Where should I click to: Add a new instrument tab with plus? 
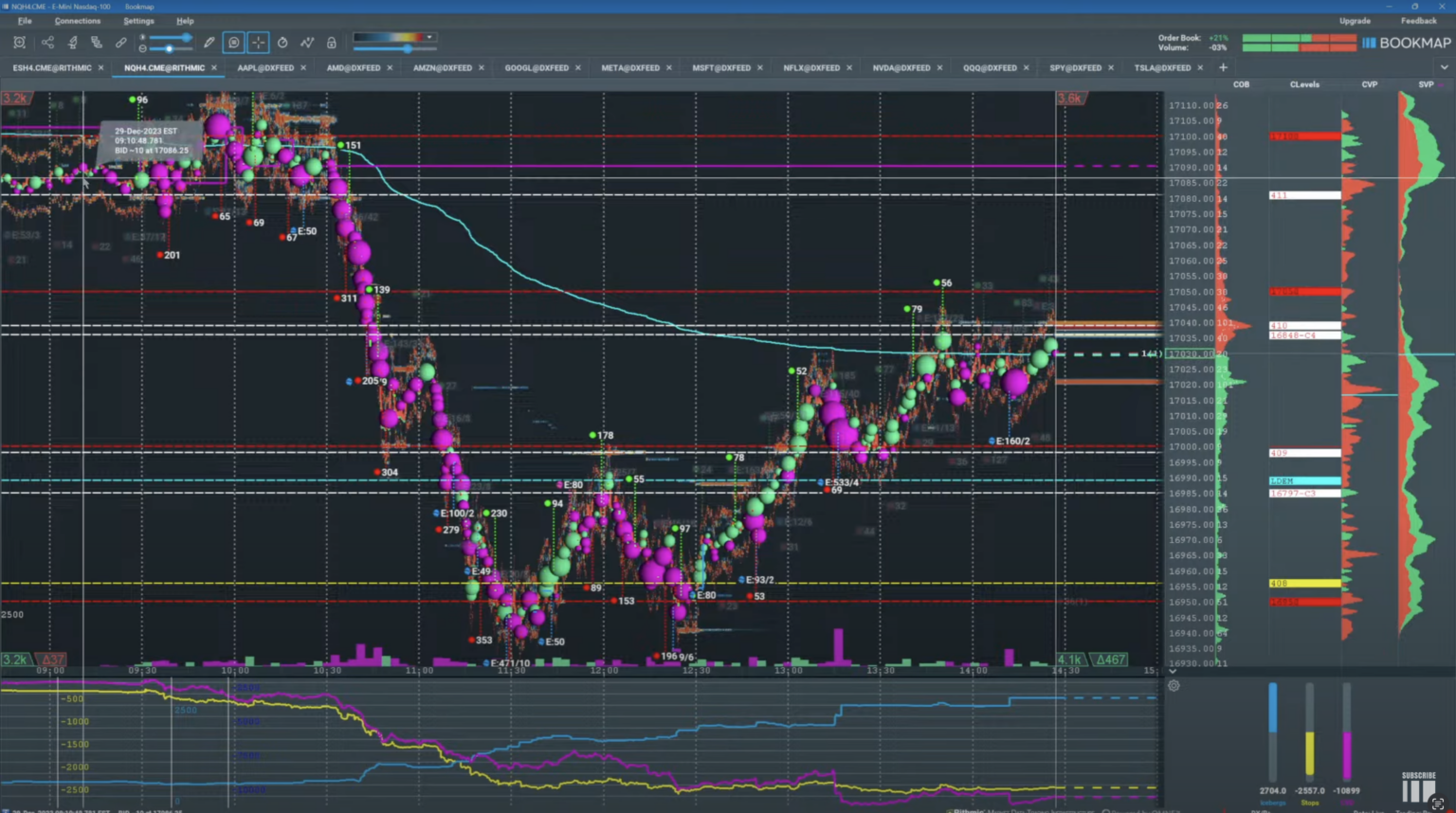coord(1223,67)
